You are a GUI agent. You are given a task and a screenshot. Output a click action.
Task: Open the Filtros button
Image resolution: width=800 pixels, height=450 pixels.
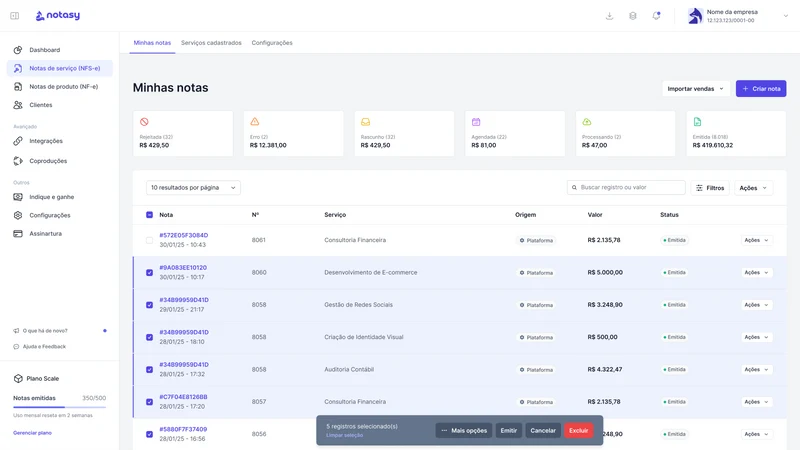click(710, 188)
